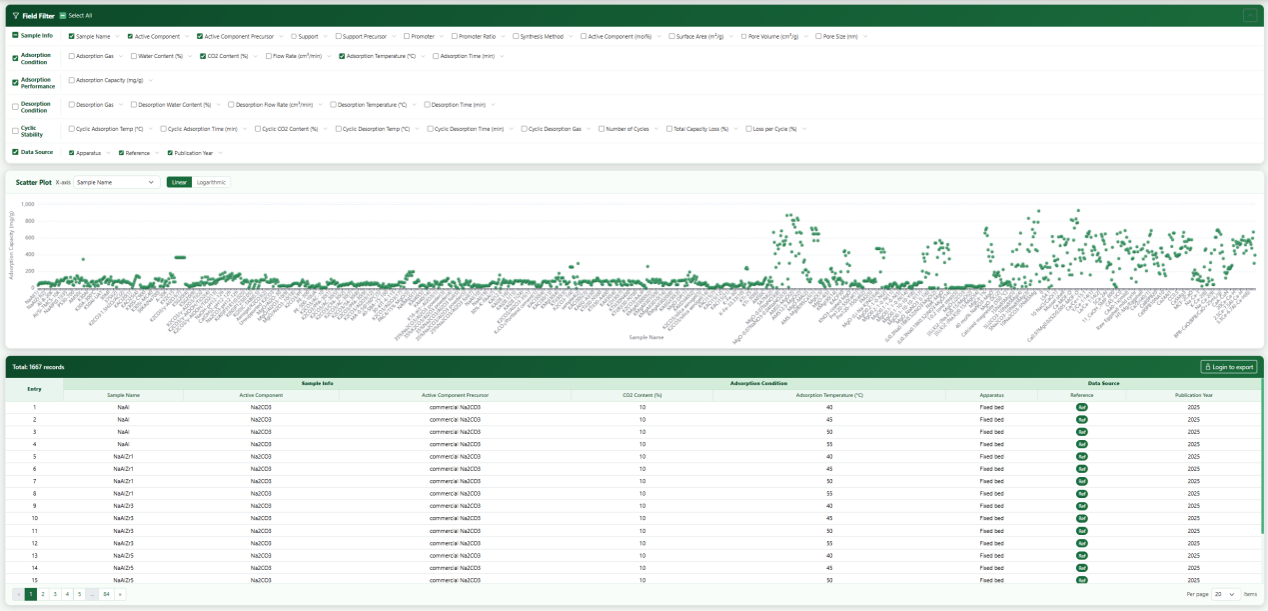Viewport: 1268px width, 611px height.
Task: Turn on the Cyclic Stability group
Action: [x=15, y=131]
